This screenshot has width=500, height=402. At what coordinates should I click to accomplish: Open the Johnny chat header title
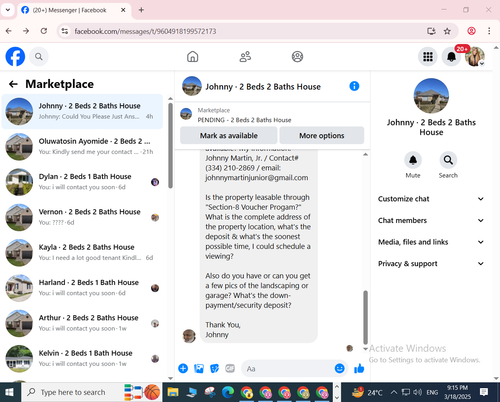(263, 87)
